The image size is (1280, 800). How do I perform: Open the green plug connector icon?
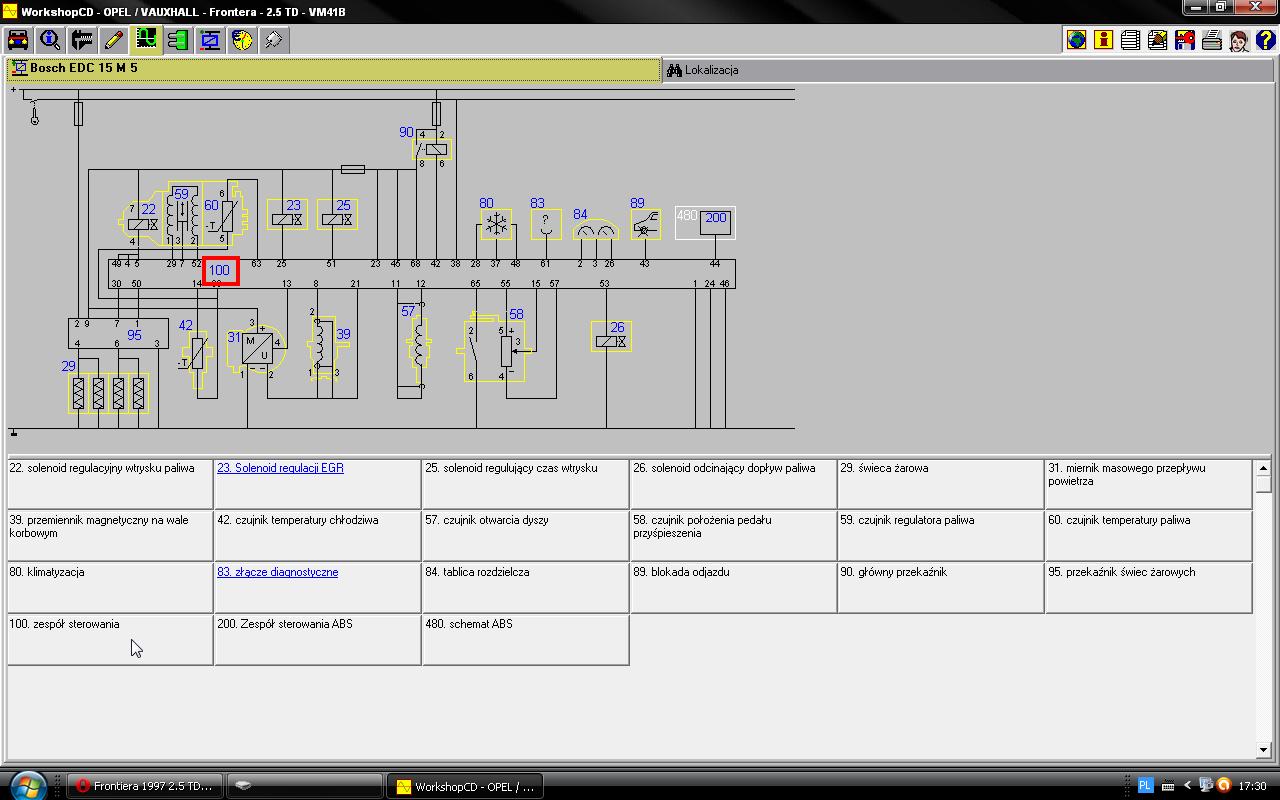[178, 40]
